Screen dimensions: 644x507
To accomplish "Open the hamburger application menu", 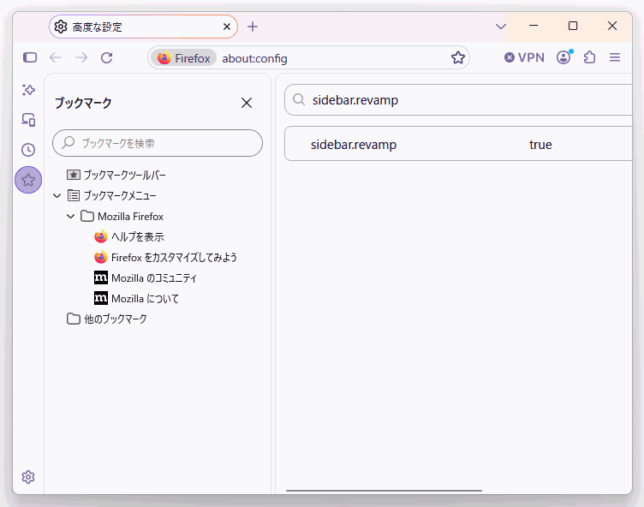I will pos(615,58).
